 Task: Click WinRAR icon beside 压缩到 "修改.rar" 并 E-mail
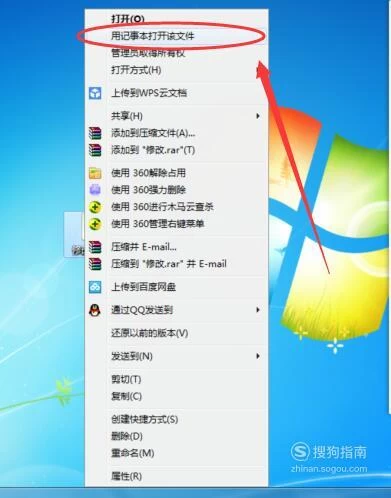pos(95,264)
